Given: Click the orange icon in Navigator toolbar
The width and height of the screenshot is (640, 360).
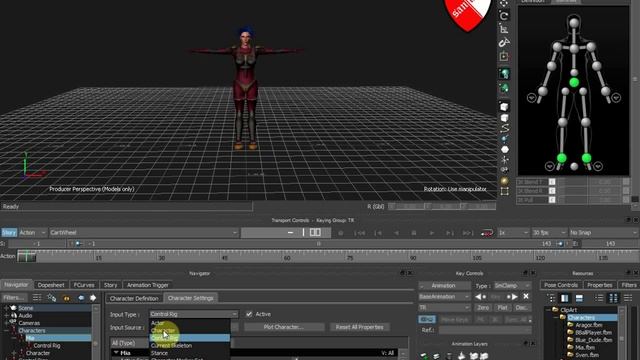Looking at the screenshot, I should (x=66, y=298).
